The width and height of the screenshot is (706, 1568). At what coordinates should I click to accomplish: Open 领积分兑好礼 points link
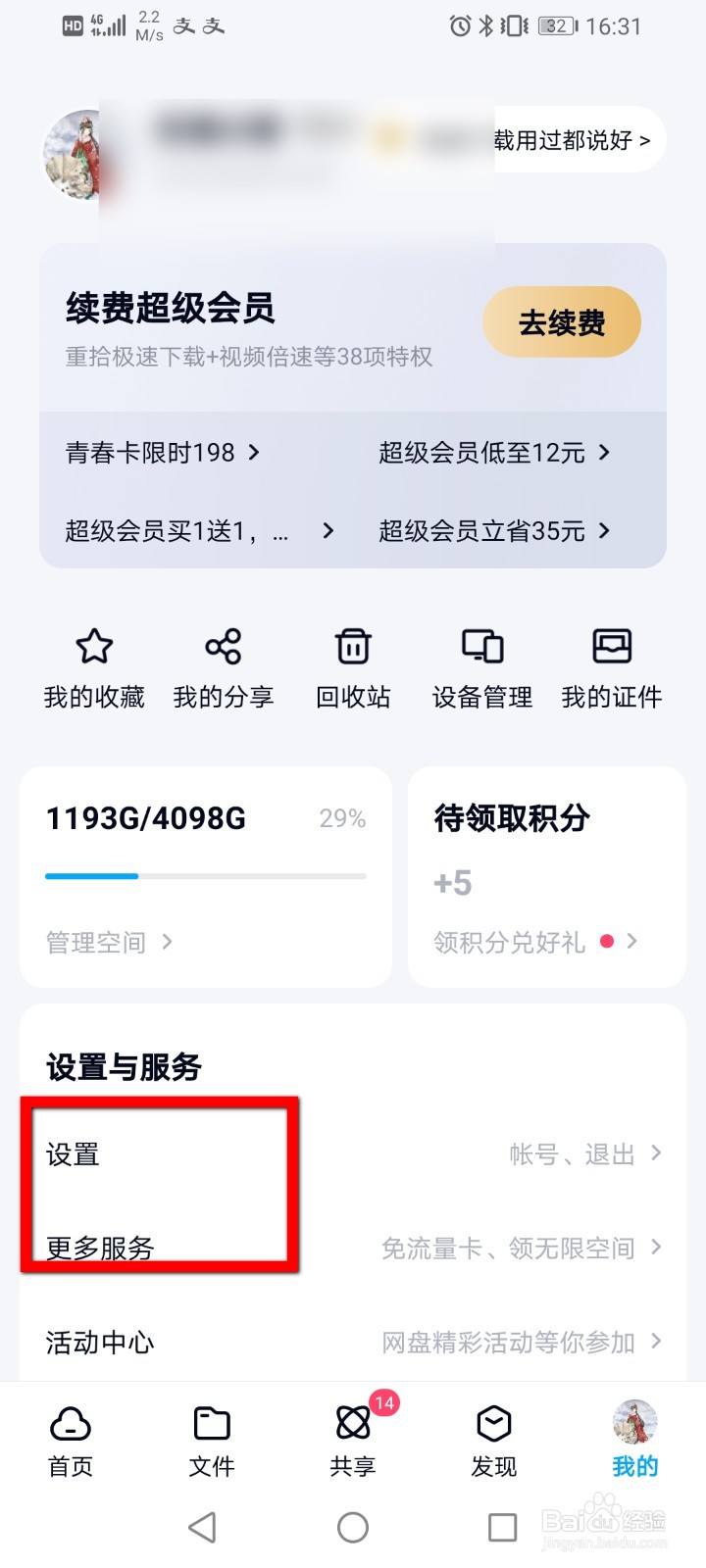point(535,942)
